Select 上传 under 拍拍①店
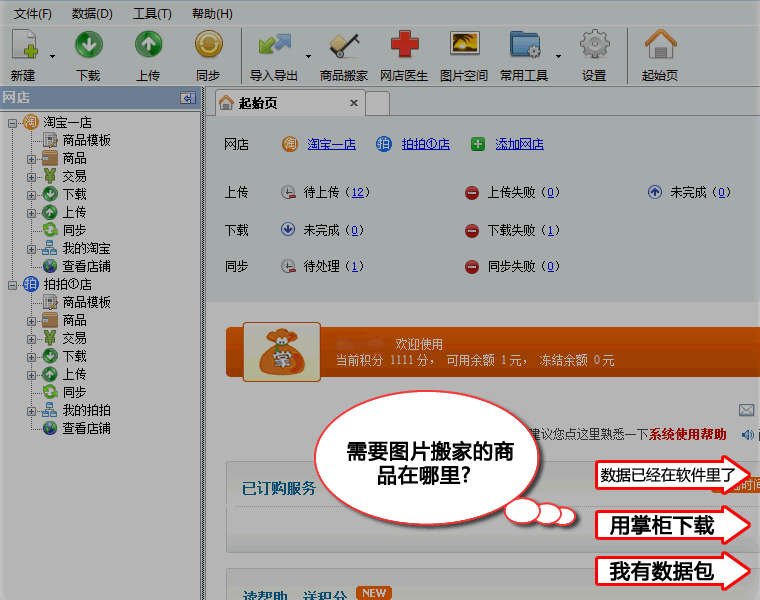This screenshot has height=600, width=760. pos(74,374)
